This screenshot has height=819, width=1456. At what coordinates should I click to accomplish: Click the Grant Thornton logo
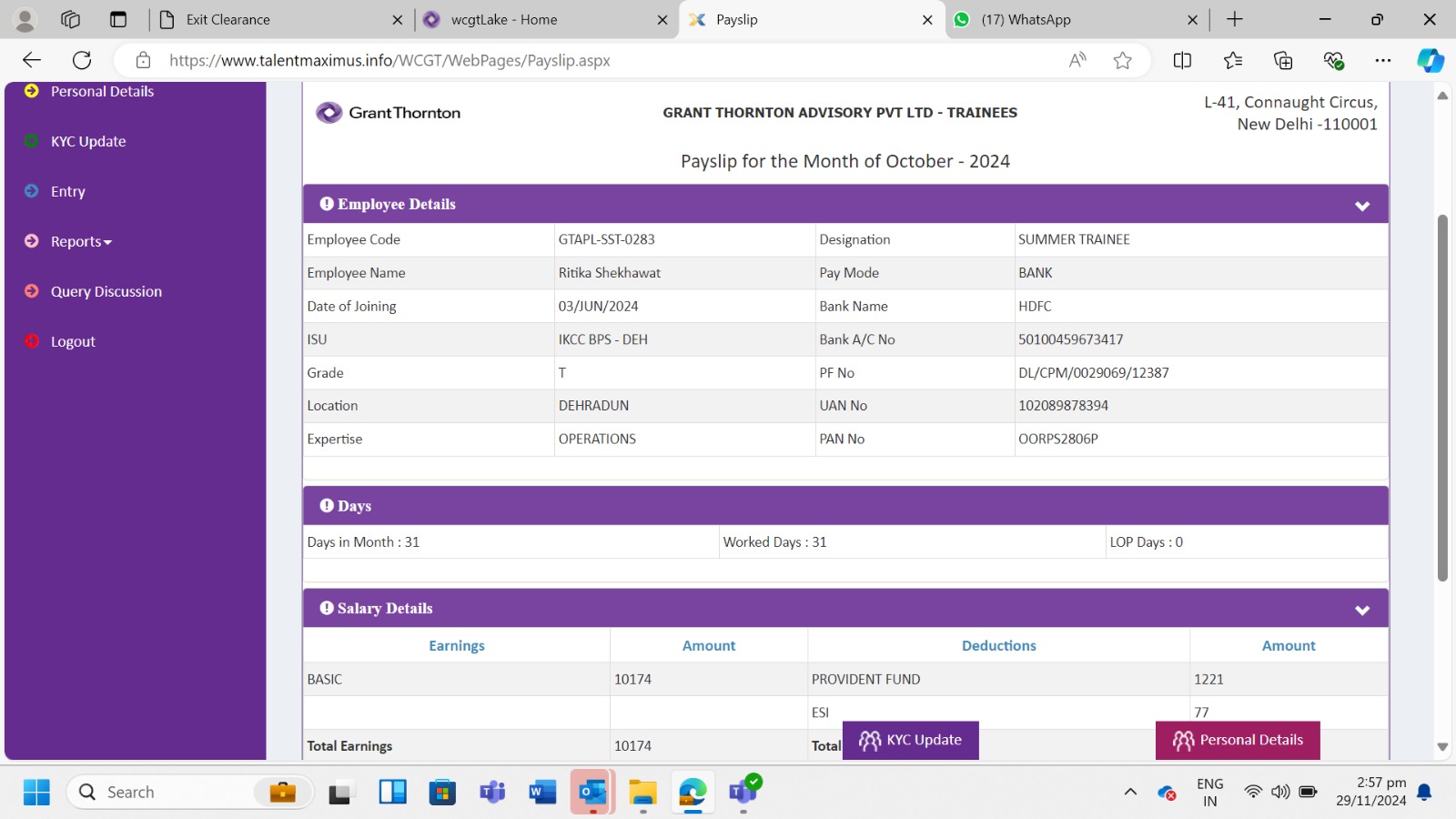pos(389,113)
